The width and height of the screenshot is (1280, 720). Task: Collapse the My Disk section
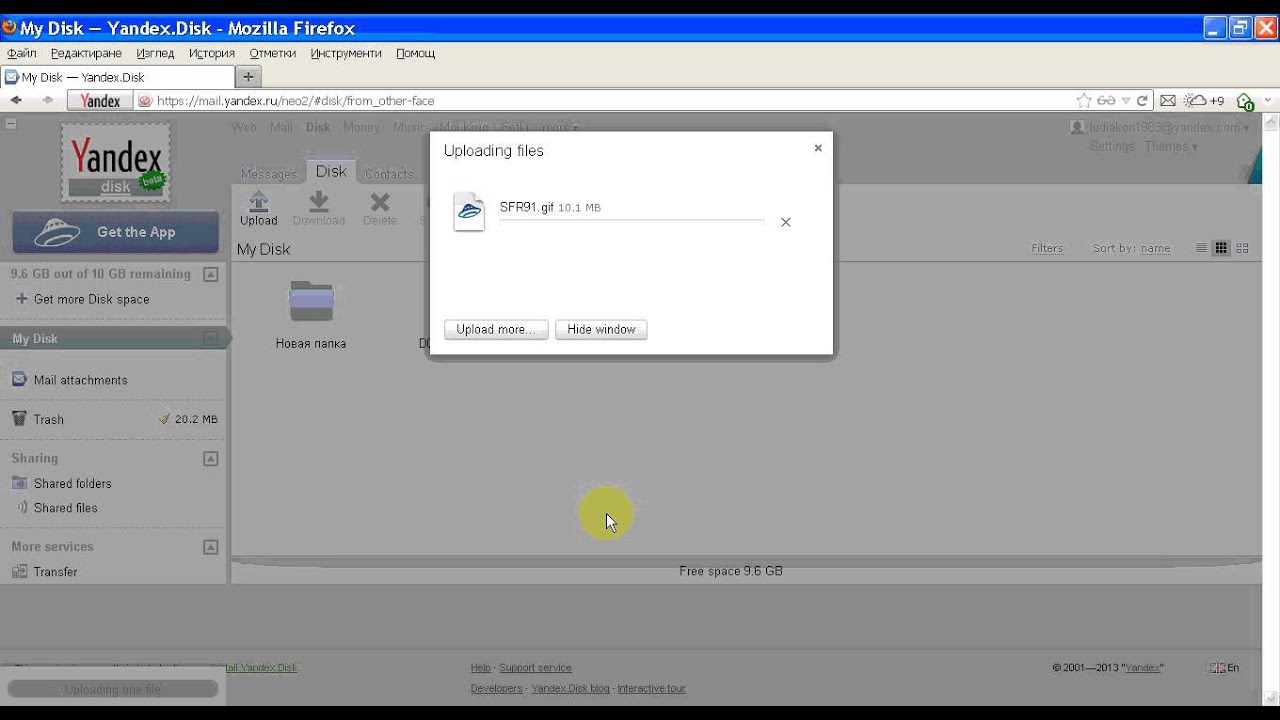(211, 339)
